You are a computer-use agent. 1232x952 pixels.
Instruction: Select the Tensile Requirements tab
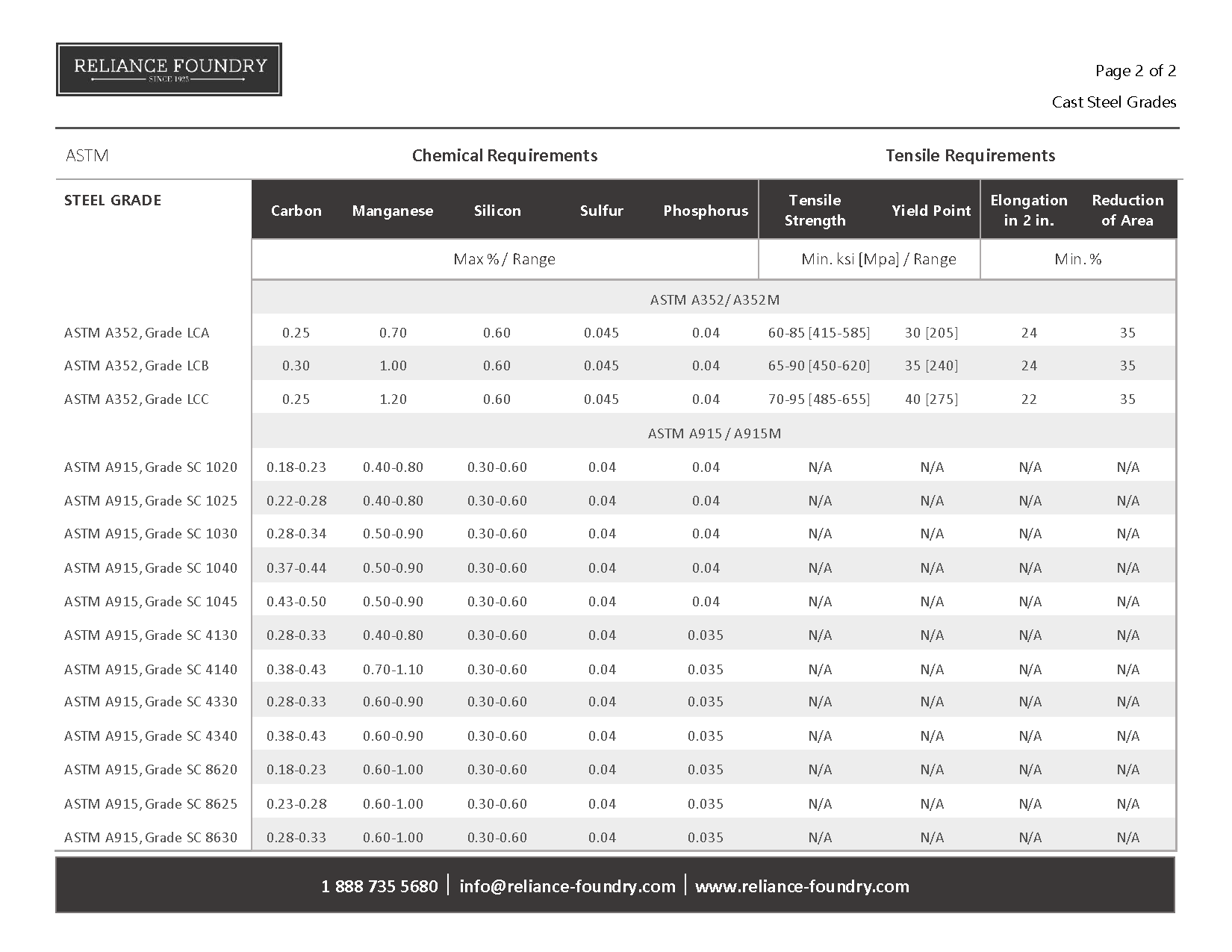(971, 156)
